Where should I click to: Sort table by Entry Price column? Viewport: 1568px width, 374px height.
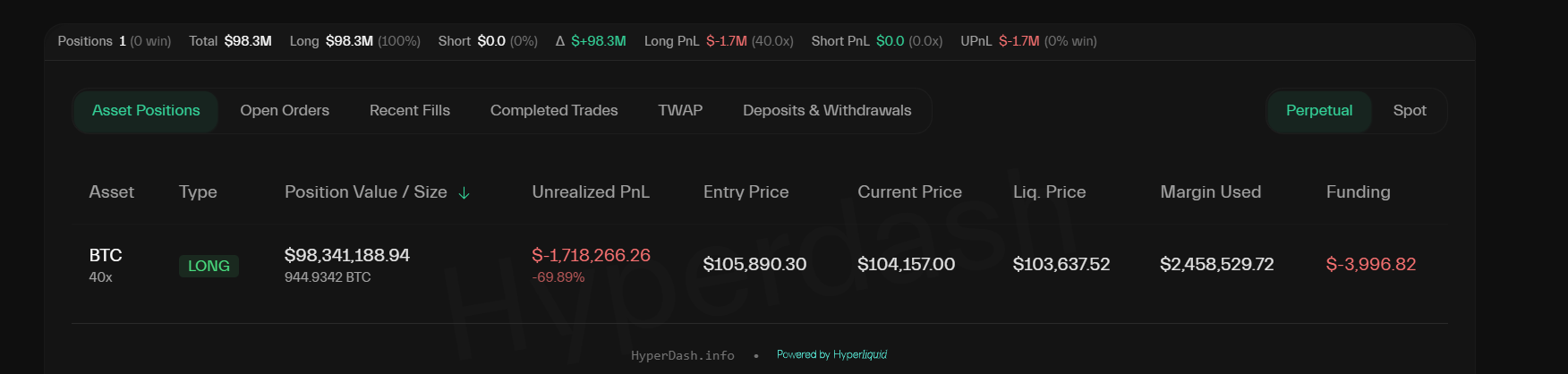click(x=746, y=192)
